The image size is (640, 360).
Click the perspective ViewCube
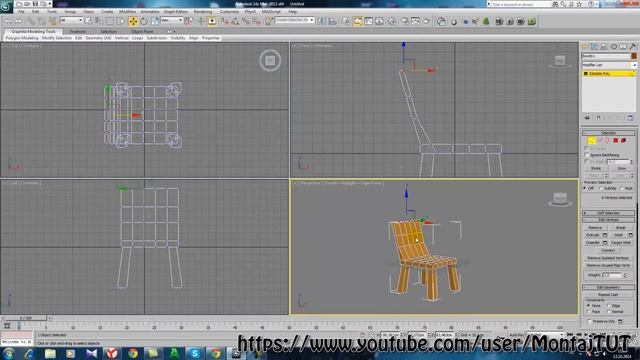[x=560, y=199]
